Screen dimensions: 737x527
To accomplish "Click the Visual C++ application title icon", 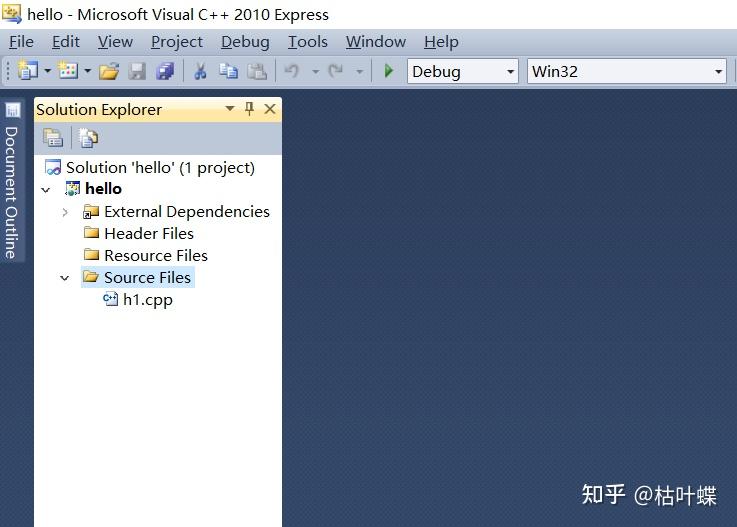I will (x=11, y=13).
